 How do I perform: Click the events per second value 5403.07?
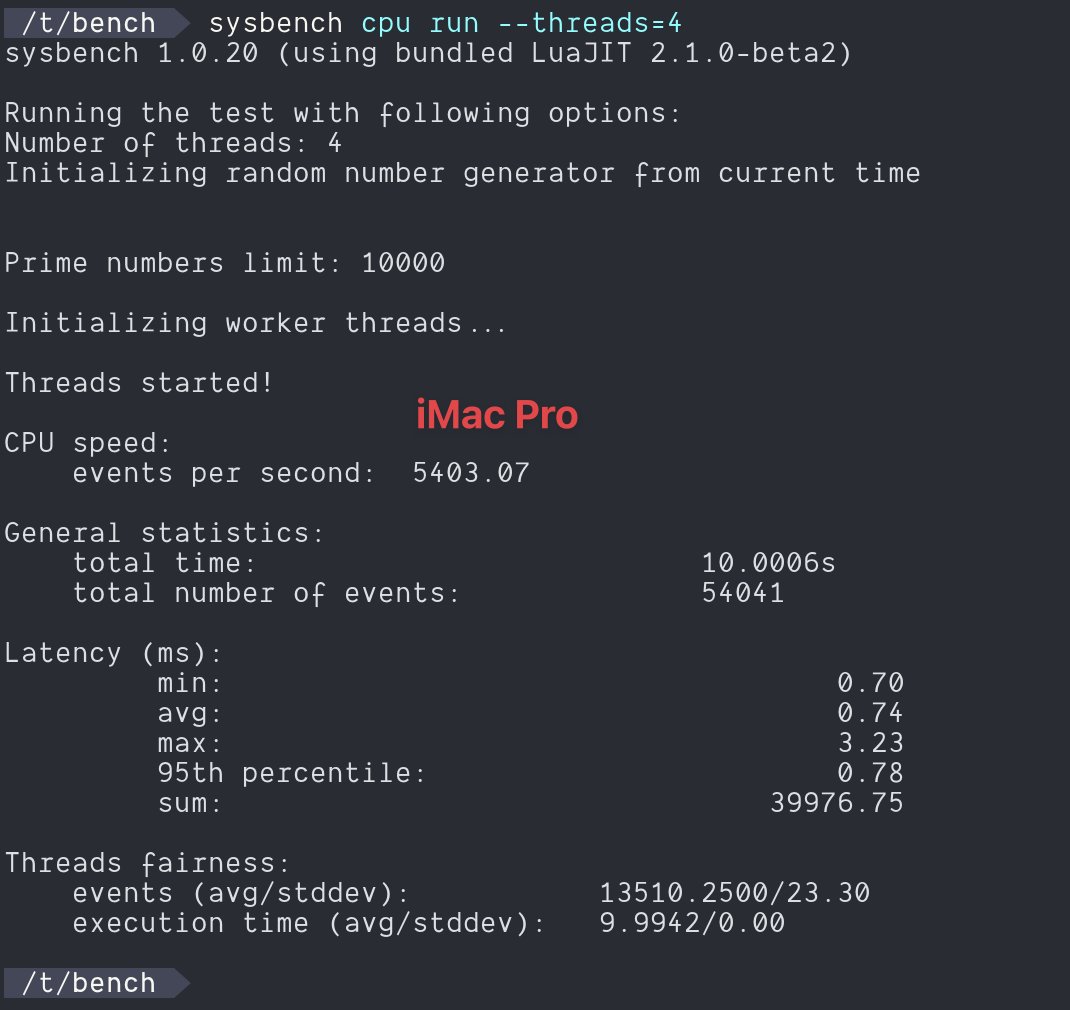pyautogui.click(x=471, y=473)
